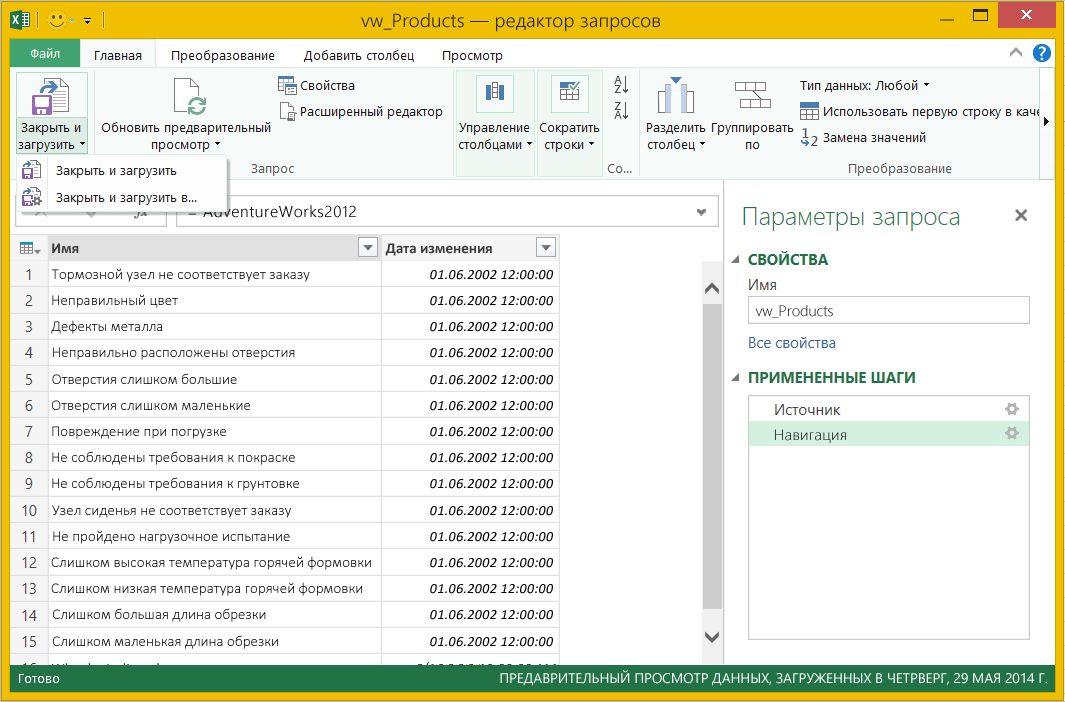Click the Split Column (Разделить столбец) icon
Viewport: 1065px width, 702px height.
(676, 97)
